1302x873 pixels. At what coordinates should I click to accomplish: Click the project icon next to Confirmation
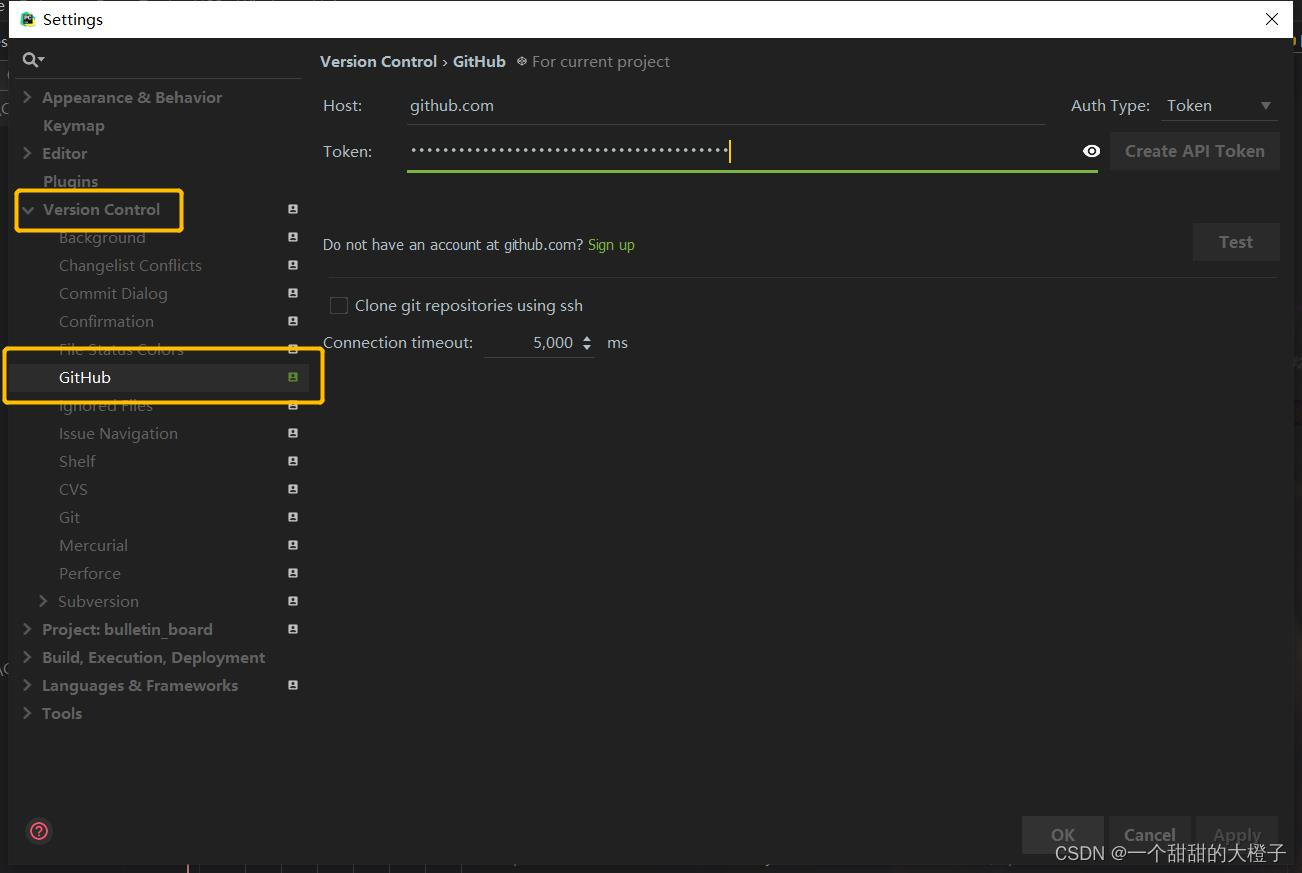click(293, 321)
